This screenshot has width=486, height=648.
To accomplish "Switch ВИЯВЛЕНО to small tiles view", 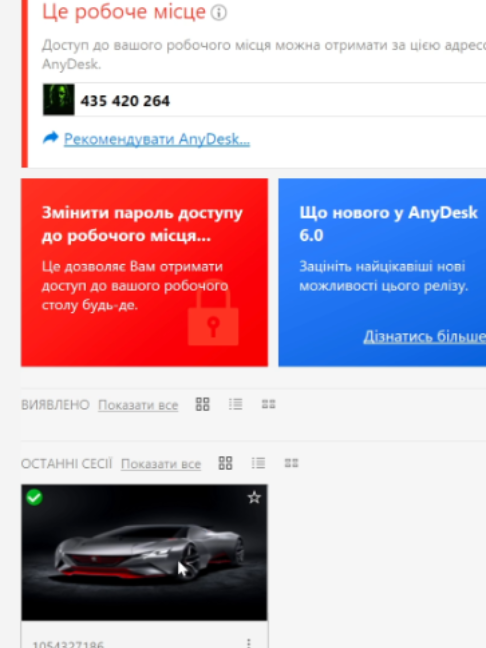I will (269, 404).
